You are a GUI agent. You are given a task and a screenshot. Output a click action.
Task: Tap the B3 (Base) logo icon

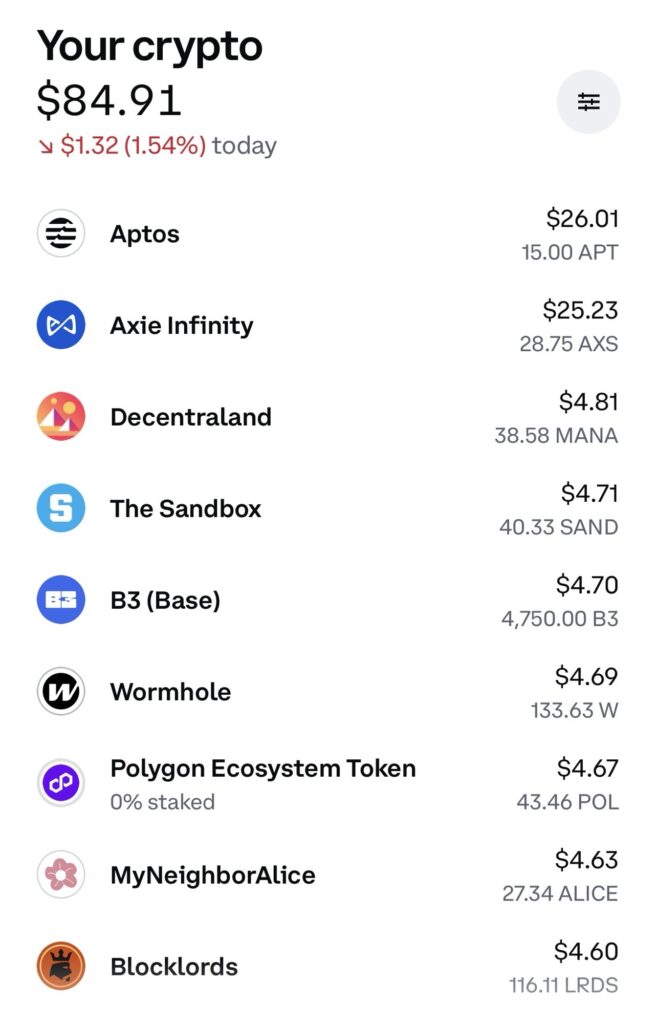pyautogui.click(x=61, y=600)
